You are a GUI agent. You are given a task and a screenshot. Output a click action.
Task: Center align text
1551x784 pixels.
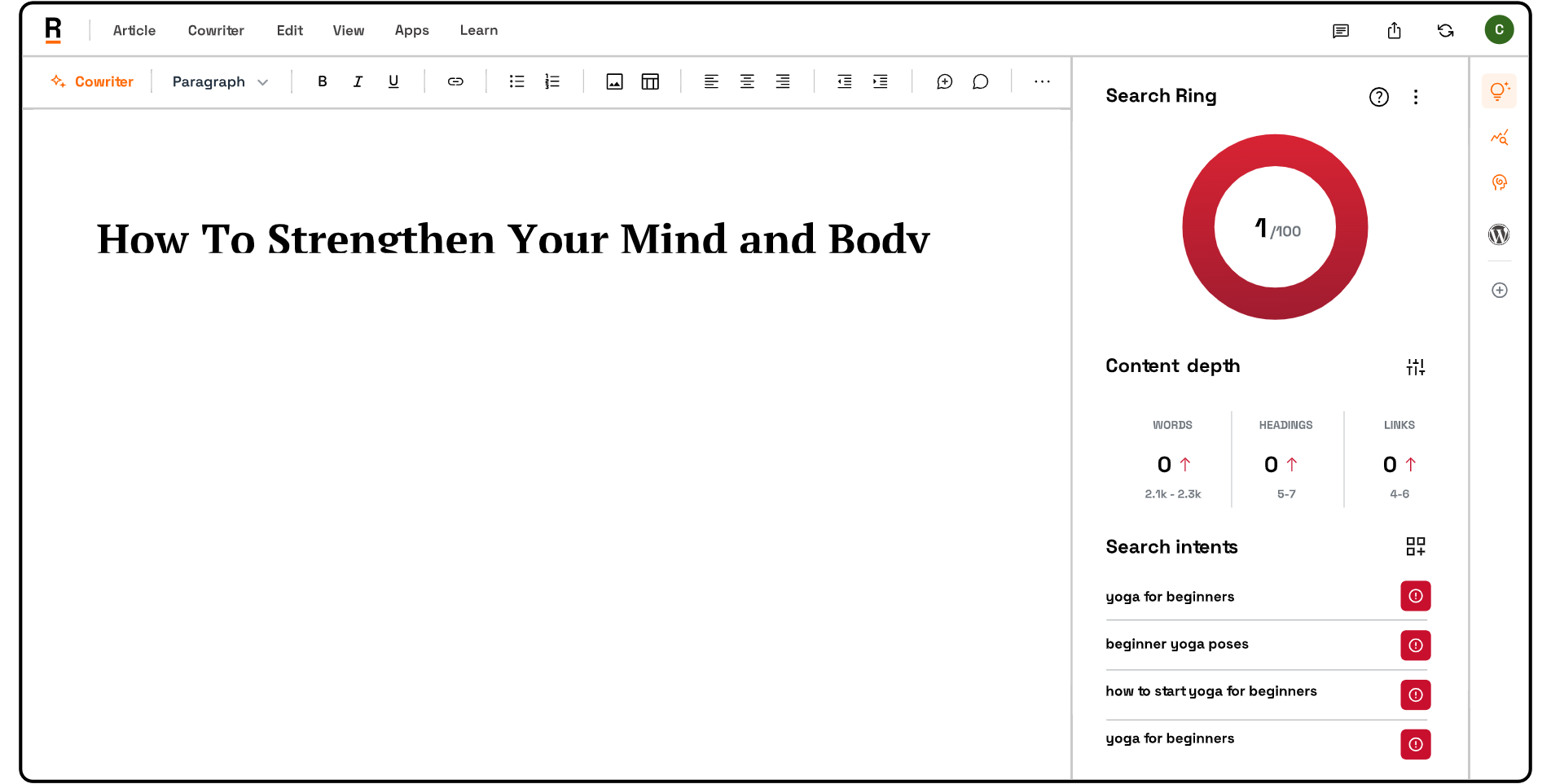[x=747, y=81]
